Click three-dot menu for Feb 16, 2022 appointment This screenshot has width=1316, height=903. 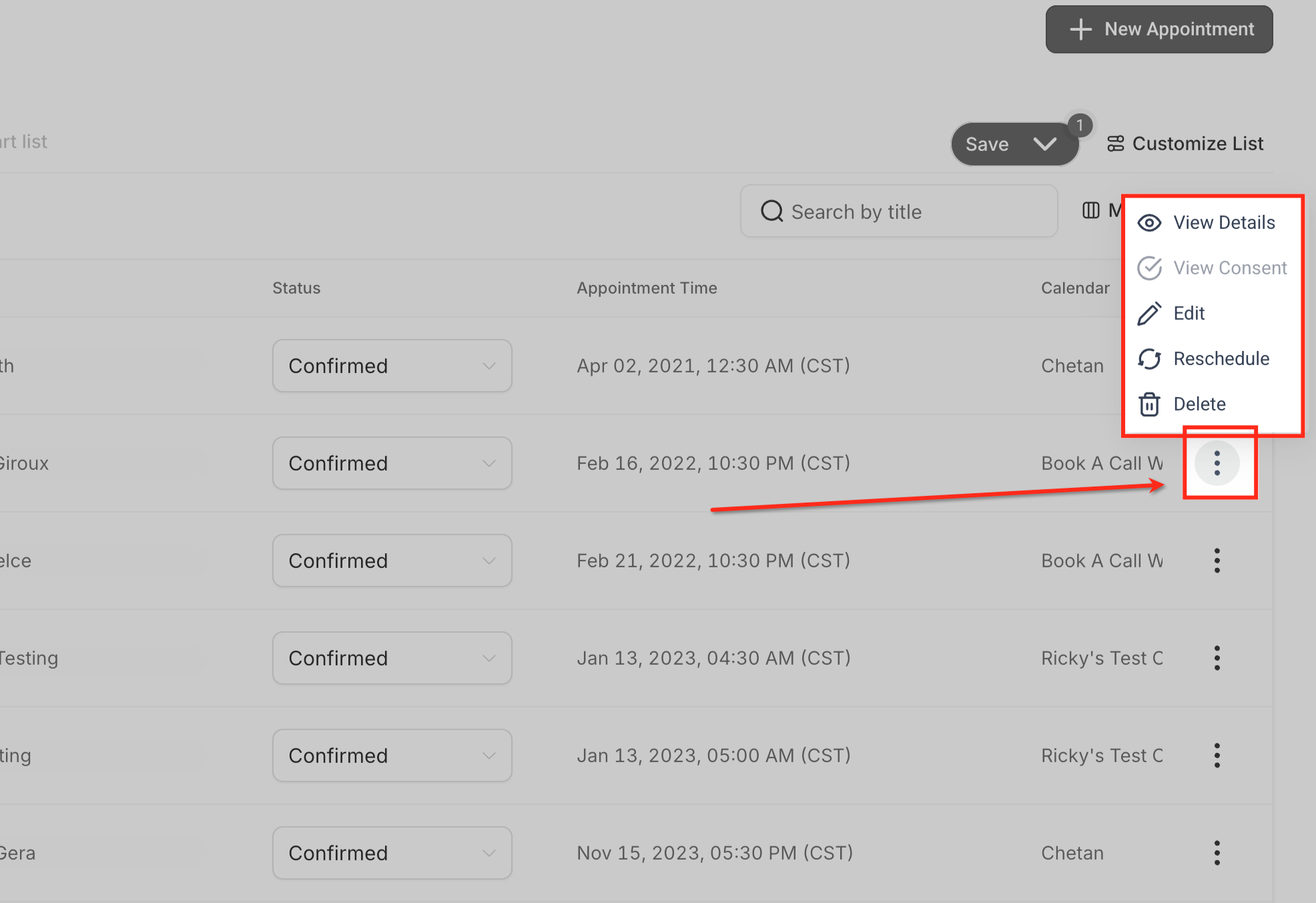pyautogui.click(x=1217, y=463)
